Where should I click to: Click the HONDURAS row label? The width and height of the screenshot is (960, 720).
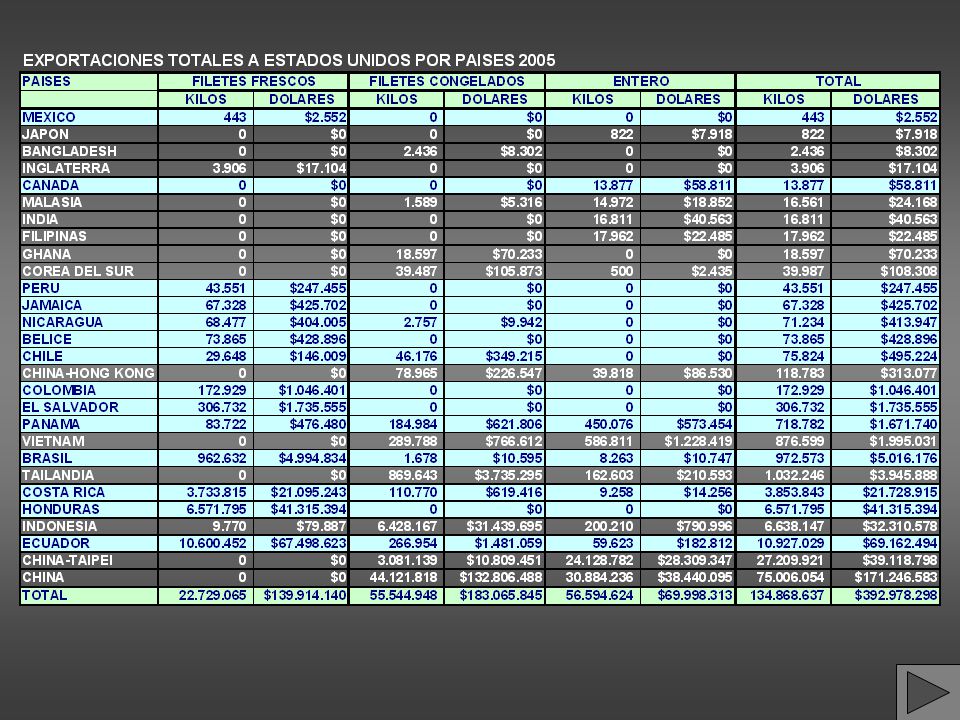pyautogui.click(x=61, y=509)
